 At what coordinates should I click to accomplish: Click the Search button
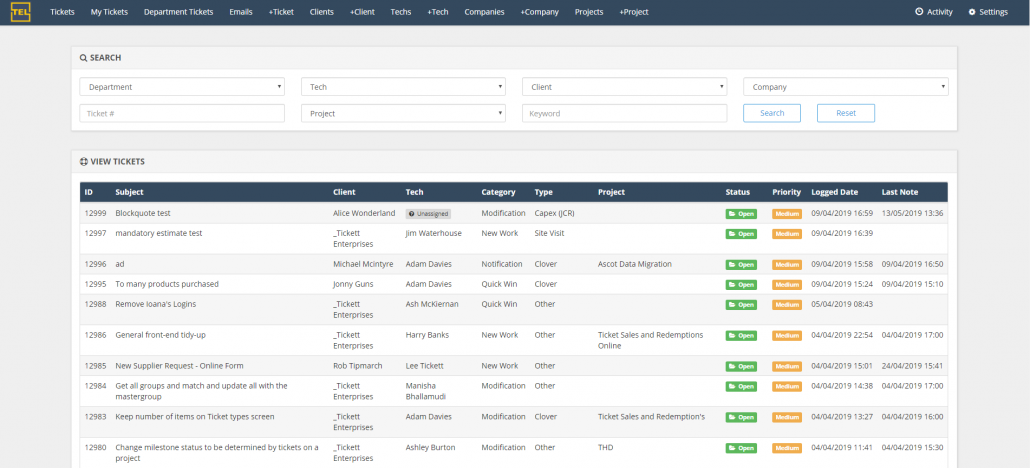[772, 113]
